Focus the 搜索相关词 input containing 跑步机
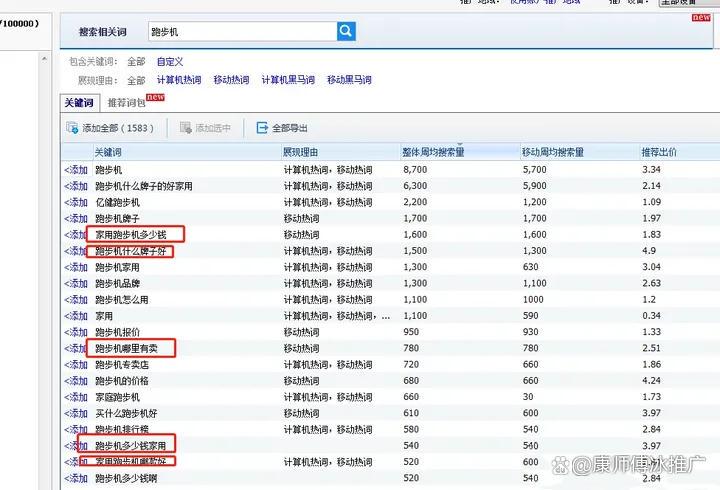The width and height of the screenshot is (720, 490). point(240,32)
